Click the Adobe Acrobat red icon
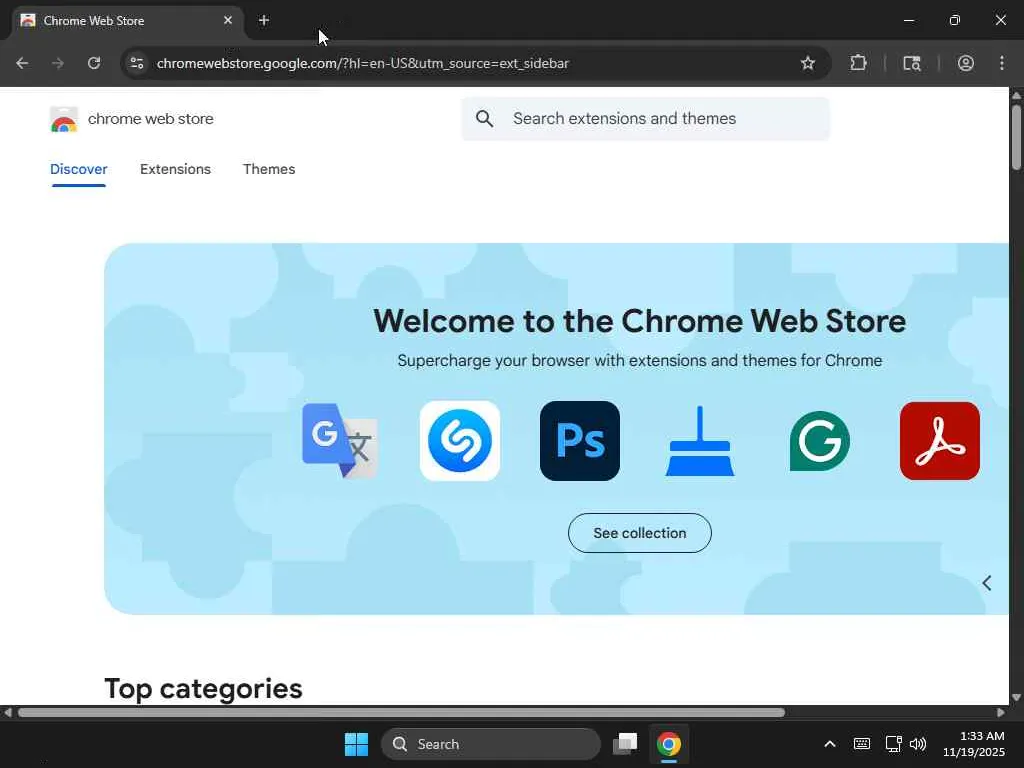The image size is (1024, 768). (x=940, y=441)
